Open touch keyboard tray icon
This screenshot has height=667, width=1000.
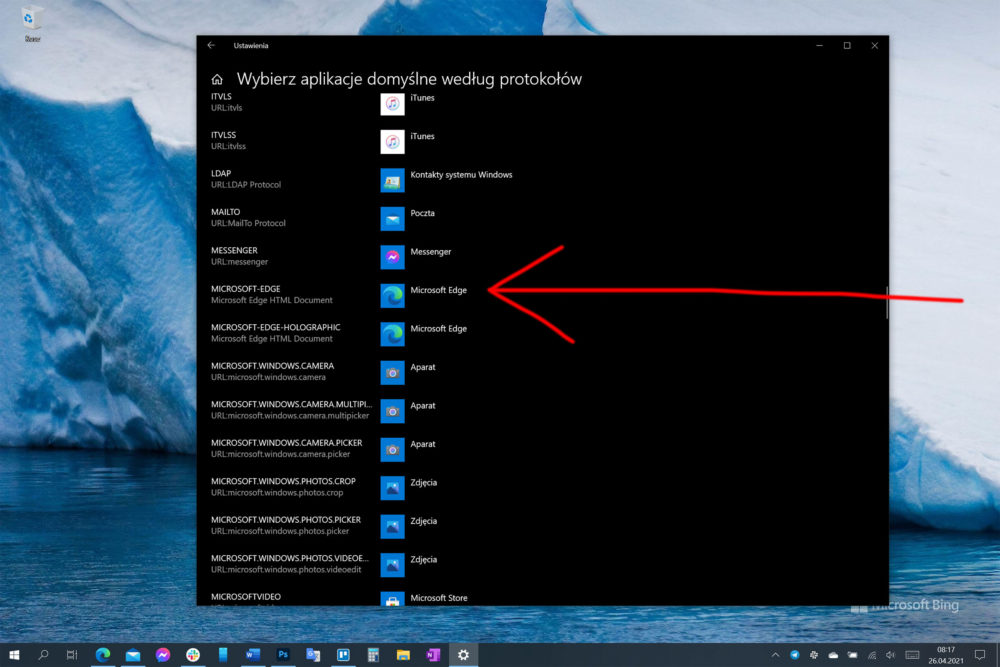(x=913, y=655)
